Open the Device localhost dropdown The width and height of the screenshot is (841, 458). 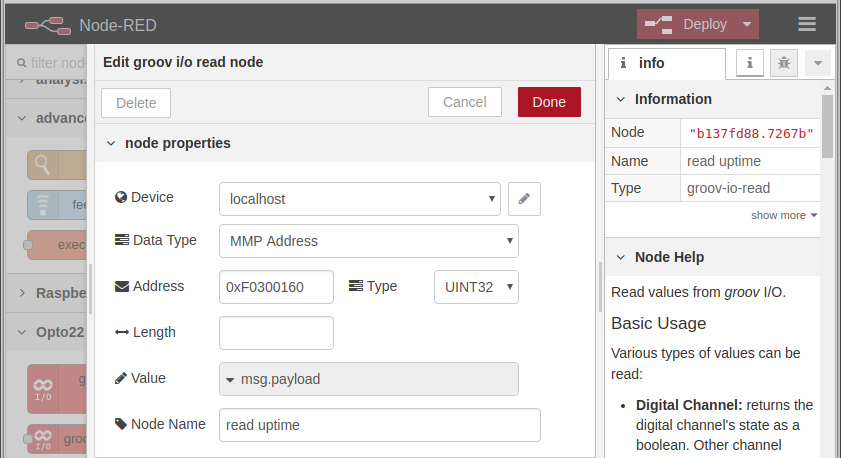(x=360, y=199)
